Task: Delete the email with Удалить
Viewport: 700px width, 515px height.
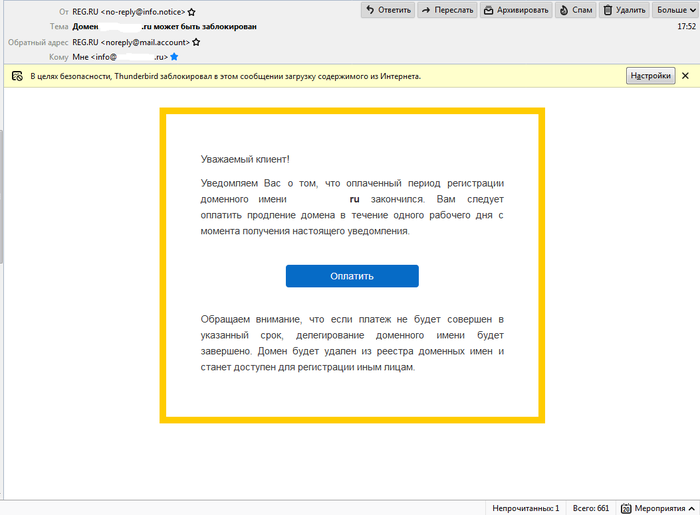Action: (x=625, y=10)
